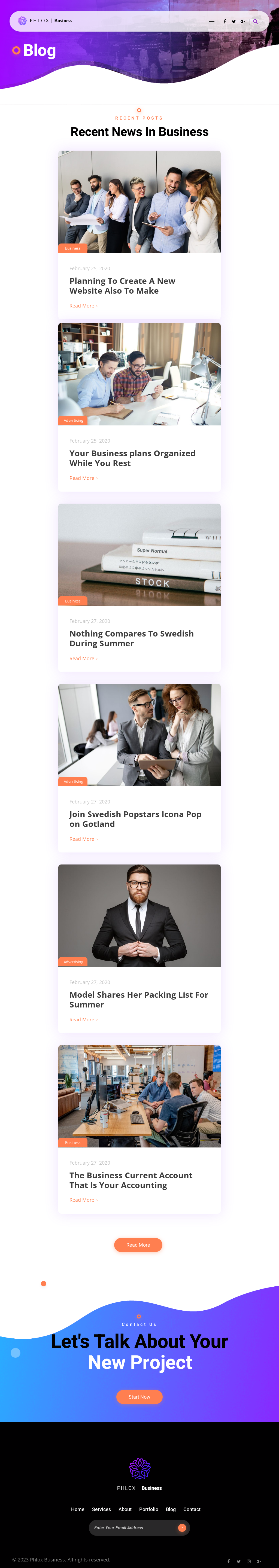Open Instagram icon in footer
279x1568 pixels.
pyautogui.click(x=248, y=1561)
